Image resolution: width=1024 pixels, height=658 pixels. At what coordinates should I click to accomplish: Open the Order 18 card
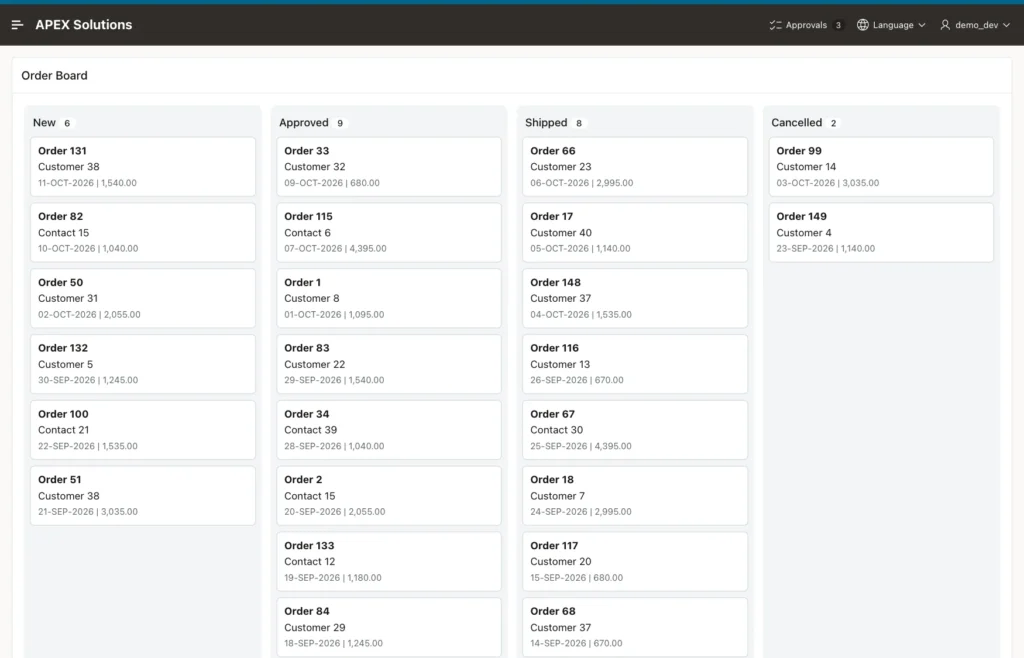[635, 495]
